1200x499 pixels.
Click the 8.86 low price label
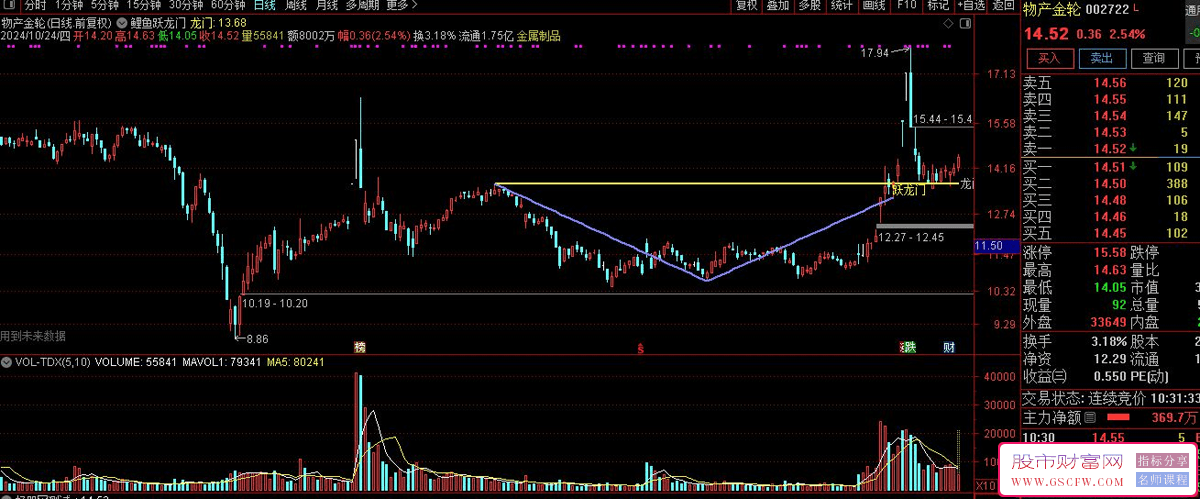pyautogui.click(x=257, y=339)
